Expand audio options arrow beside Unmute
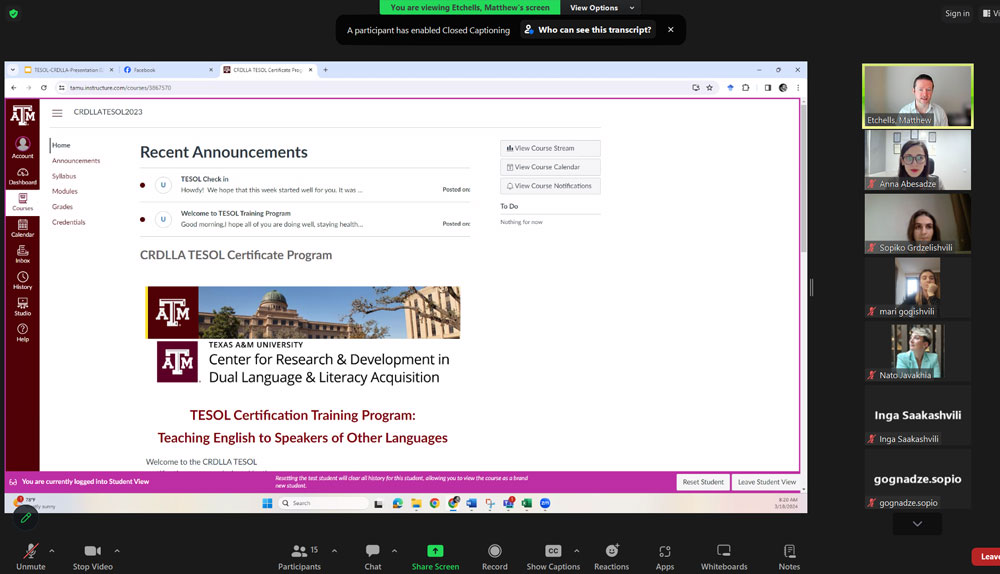 pyautogui.click(x=52, y=551)
